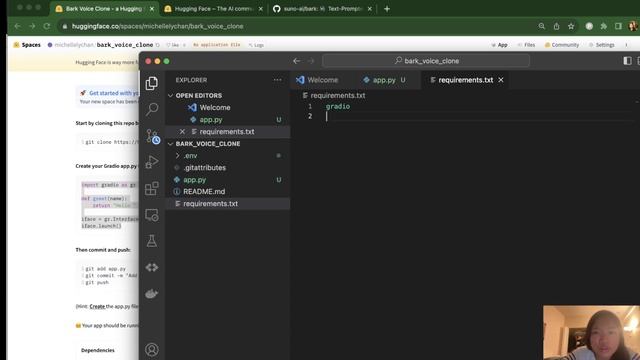
Task: Open the Logs button on the Space header
Action: 256,45
